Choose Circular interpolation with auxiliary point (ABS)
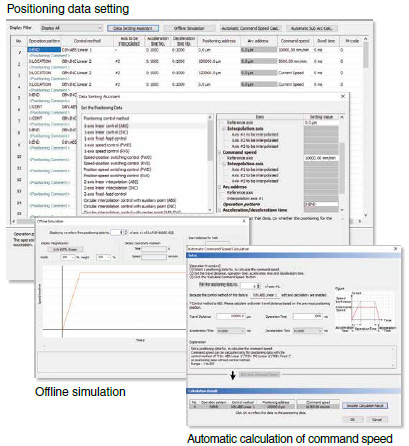This screenshot has height=446, width=409. [130, 201]
